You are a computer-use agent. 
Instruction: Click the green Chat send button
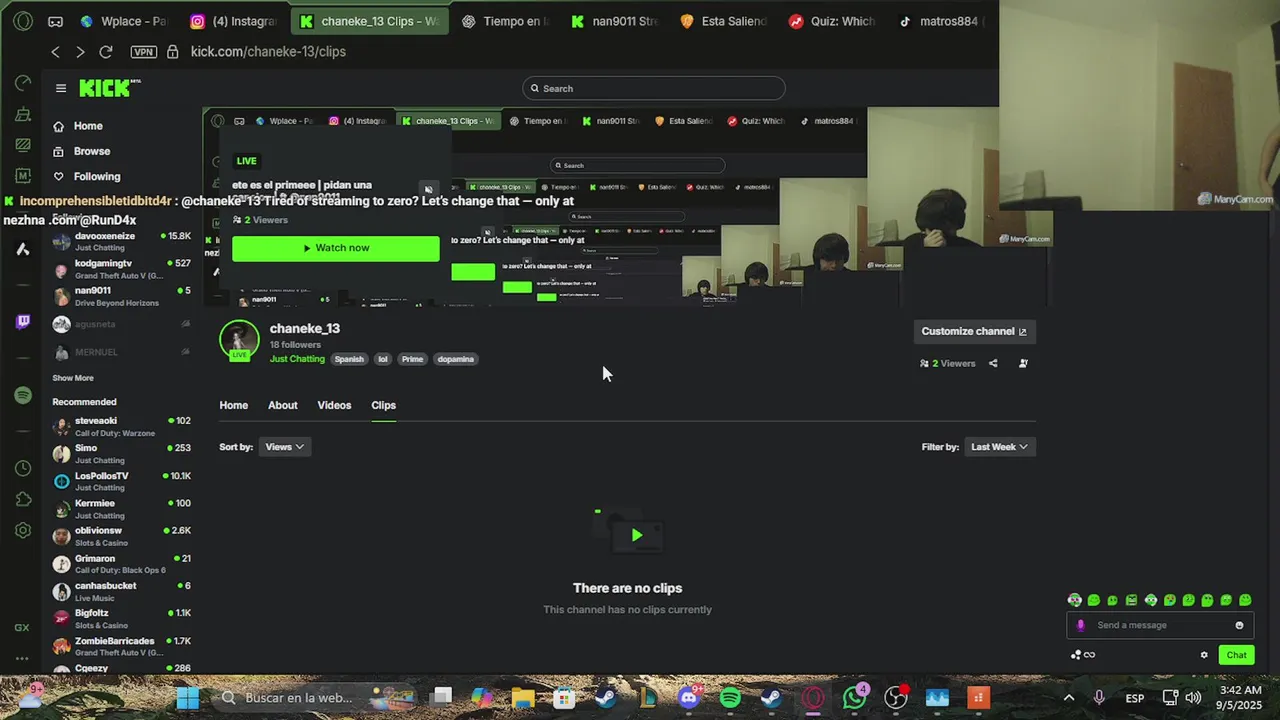click(1237, 655)
